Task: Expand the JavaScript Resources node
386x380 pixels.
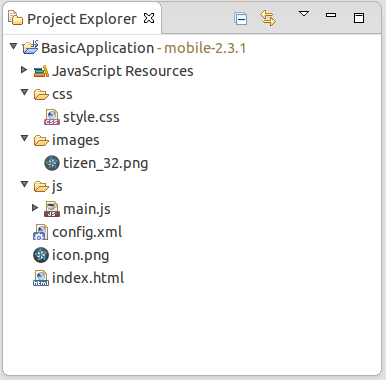Action: coord(24,70)
